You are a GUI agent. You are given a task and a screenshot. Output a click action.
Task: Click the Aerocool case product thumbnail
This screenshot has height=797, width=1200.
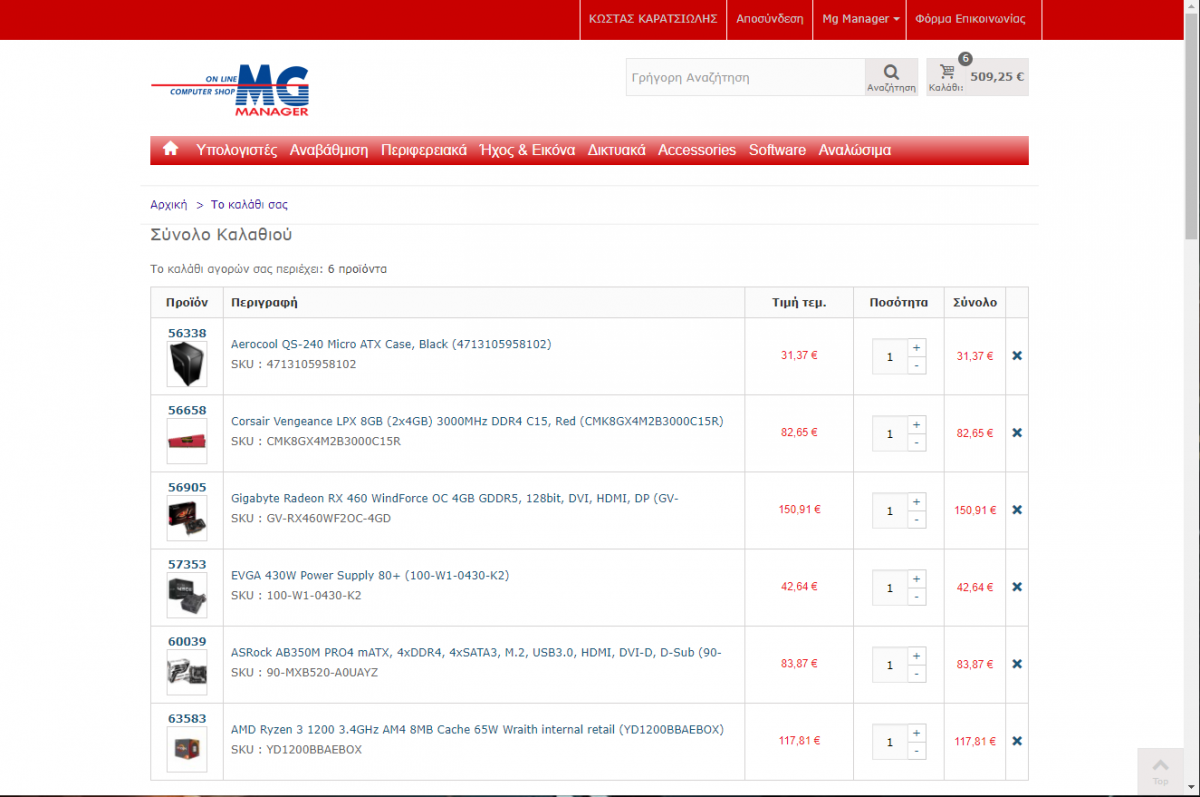tap(187, 364)
